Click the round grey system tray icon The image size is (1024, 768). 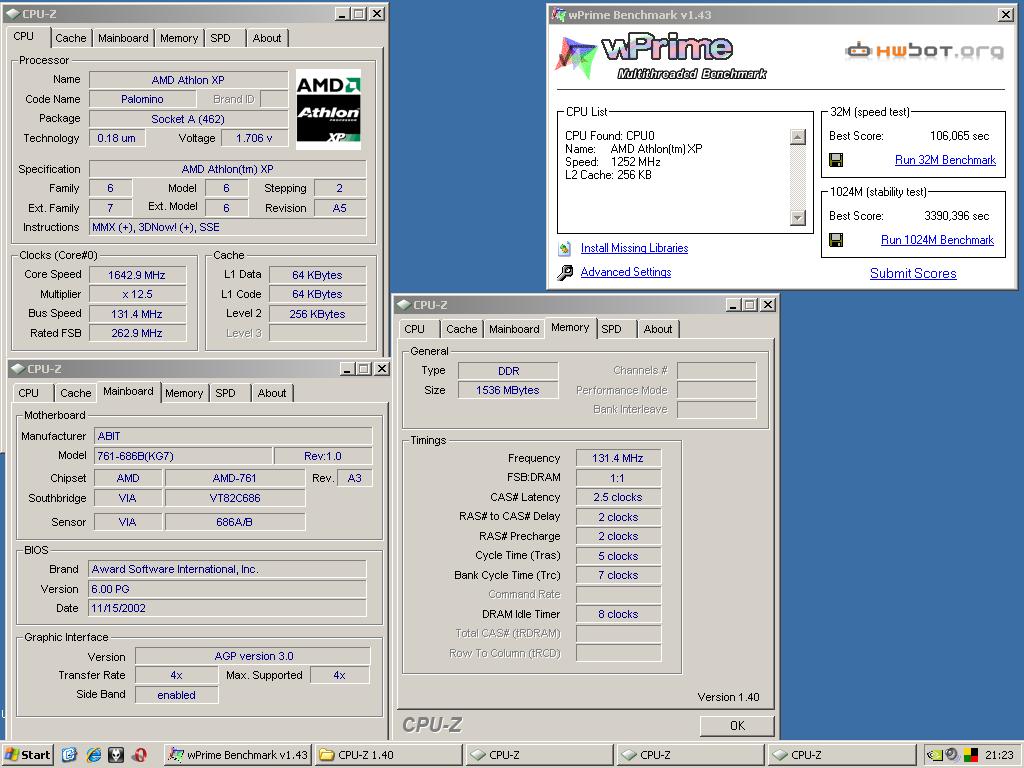click(x=952, y=754)
